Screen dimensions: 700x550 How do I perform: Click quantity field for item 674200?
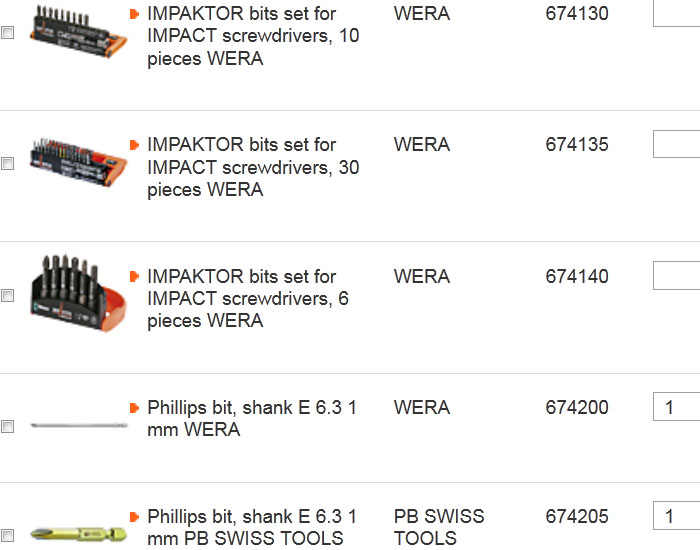(x=676, y=407)
